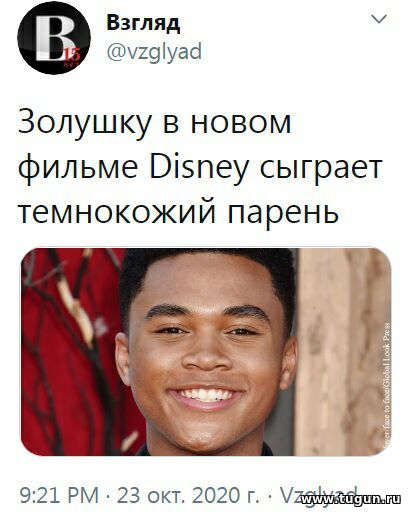Click the red backdrop in the photo
The image size is (411, 517).
tap(68, 352)
